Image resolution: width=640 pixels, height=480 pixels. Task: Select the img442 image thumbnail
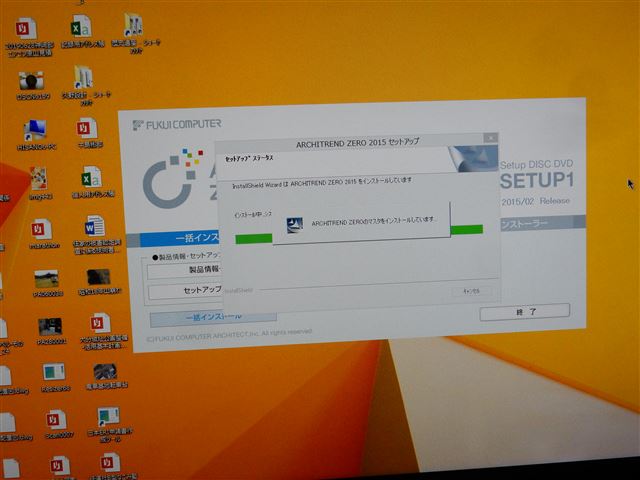tap(39, 178)
